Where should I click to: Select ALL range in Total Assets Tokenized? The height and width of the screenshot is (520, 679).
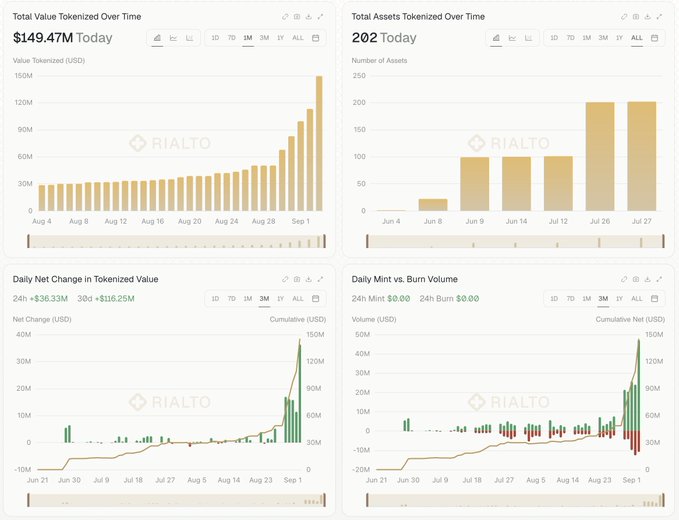(x=637, y=38)
